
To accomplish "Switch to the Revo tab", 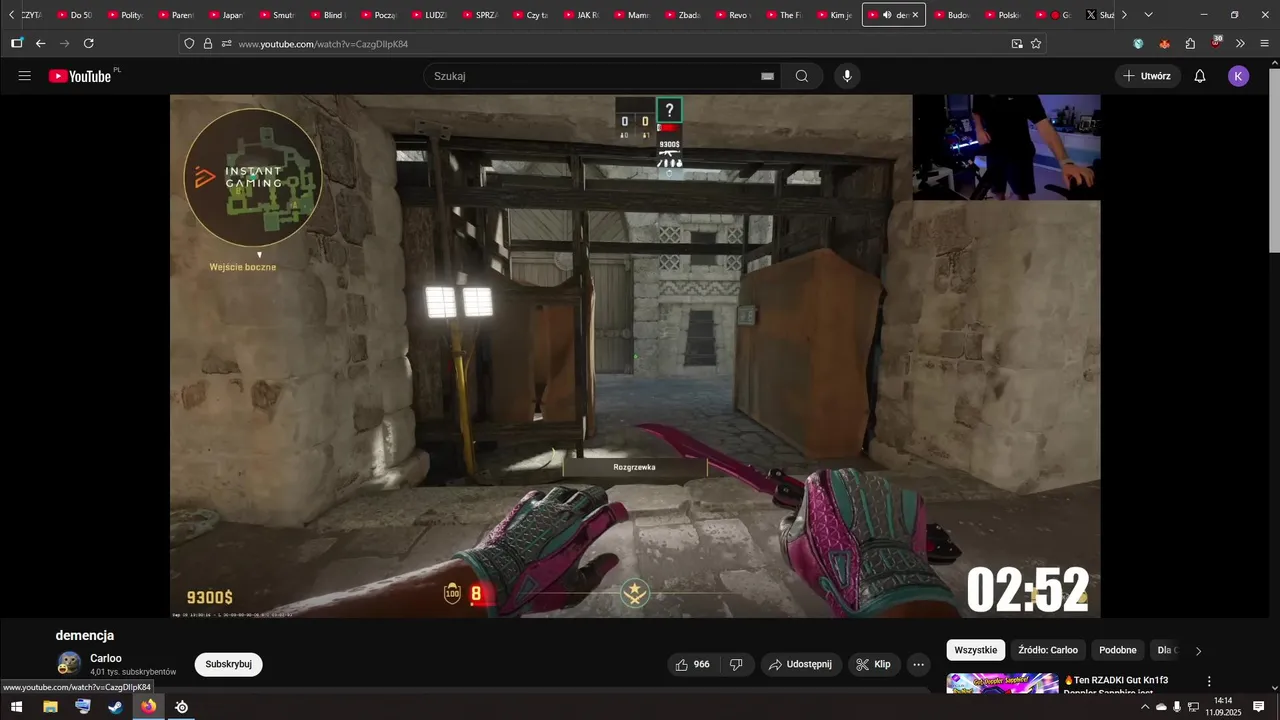I will coord(733,15).
